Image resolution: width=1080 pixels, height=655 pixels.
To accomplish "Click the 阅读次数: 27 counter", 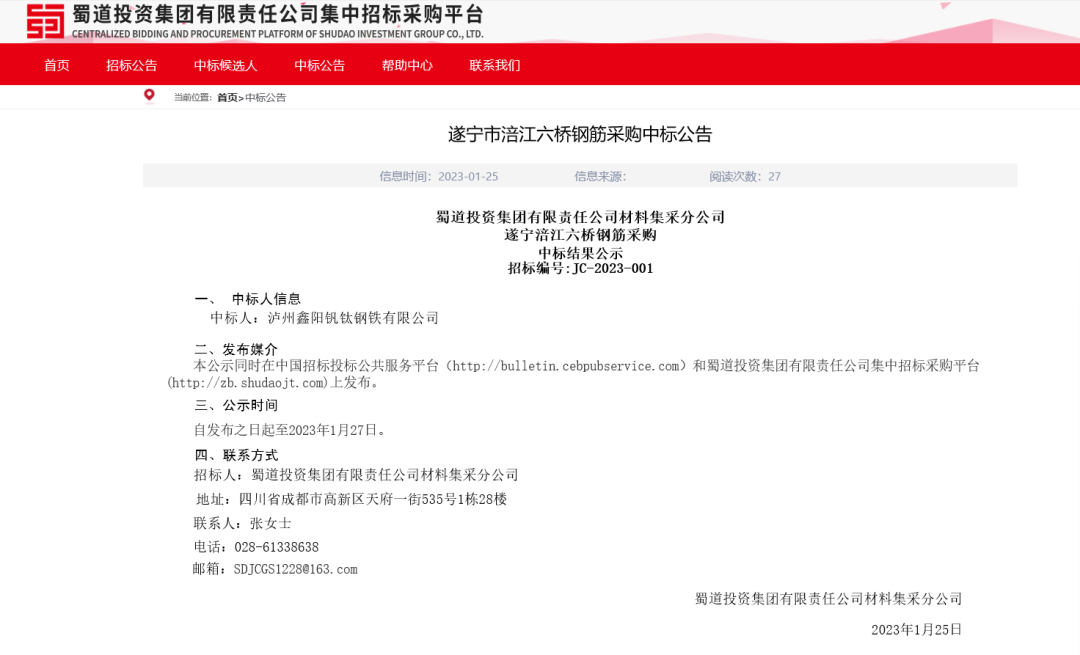I will pyautogui.click(x=745, y=176).
